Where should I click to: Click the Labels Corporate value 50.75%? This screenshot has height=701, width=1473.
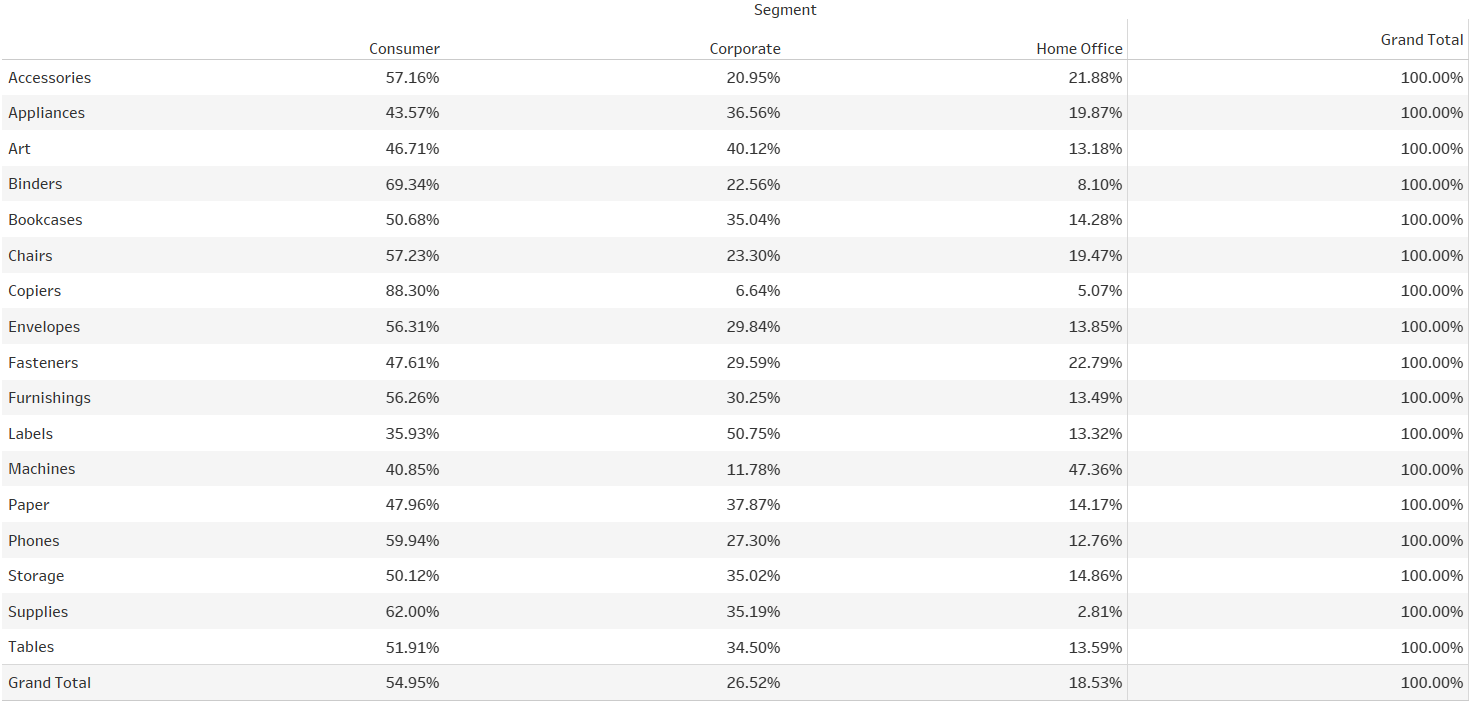[753, 434]
